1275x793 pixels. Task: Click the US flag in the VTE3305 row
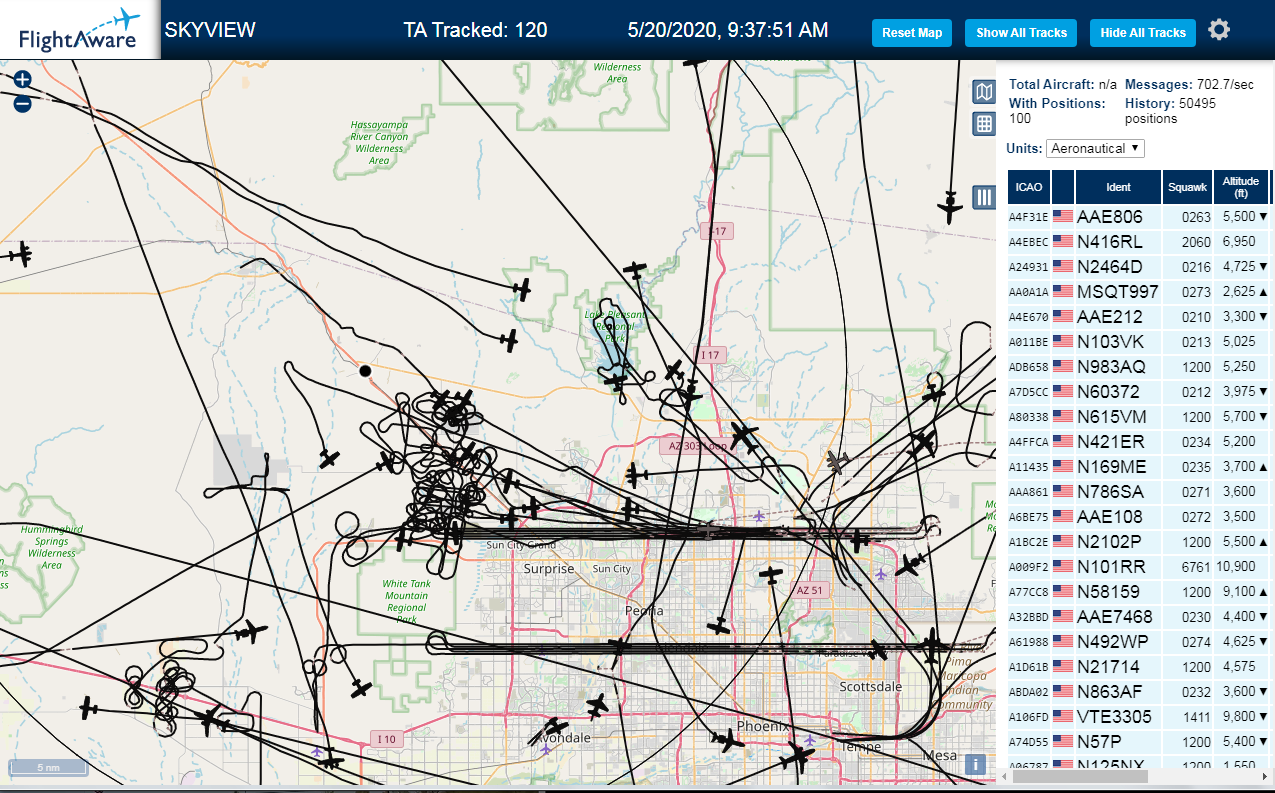1063,717
